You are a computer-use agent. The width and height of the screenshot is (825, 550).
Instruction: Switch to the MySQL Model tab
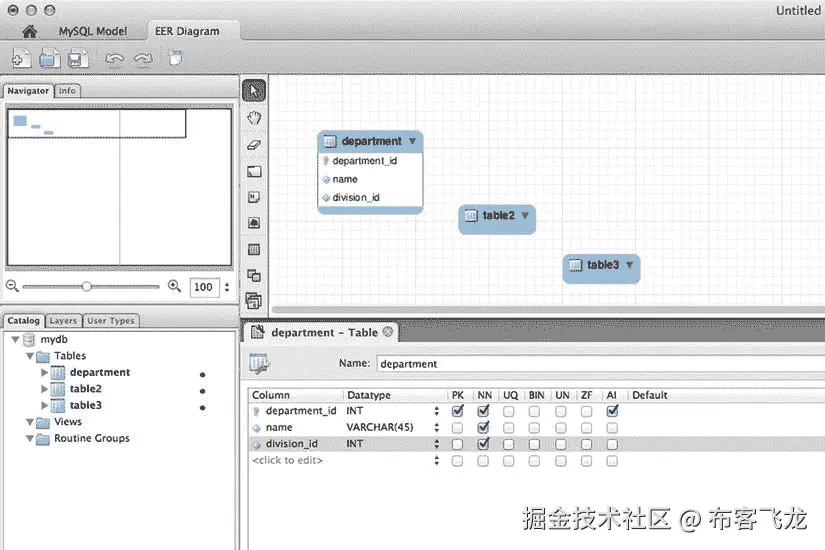pyautogui.click(x=93, y=32)
